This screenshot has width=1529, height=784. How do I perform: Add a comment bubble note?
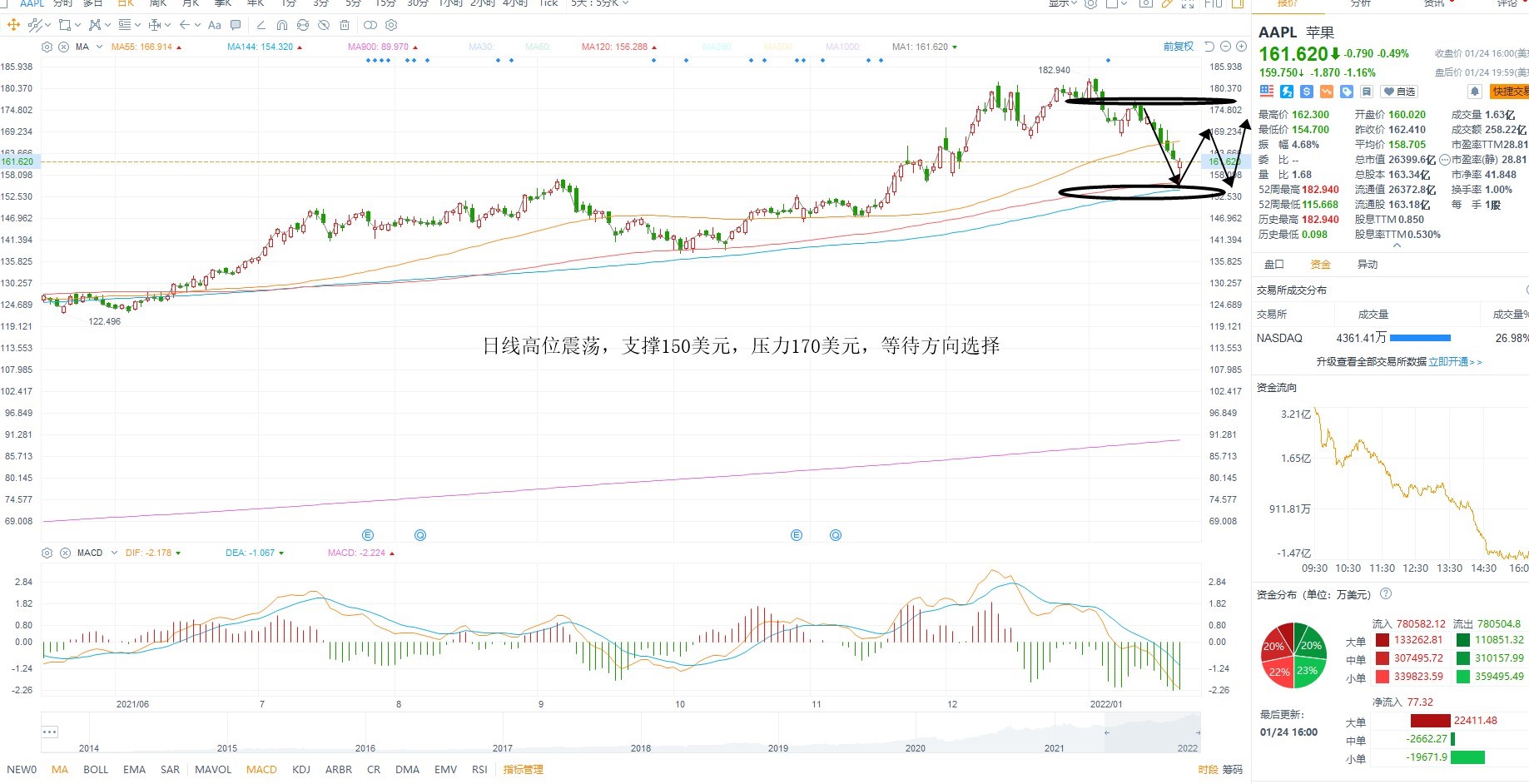(x=236, y=25)
